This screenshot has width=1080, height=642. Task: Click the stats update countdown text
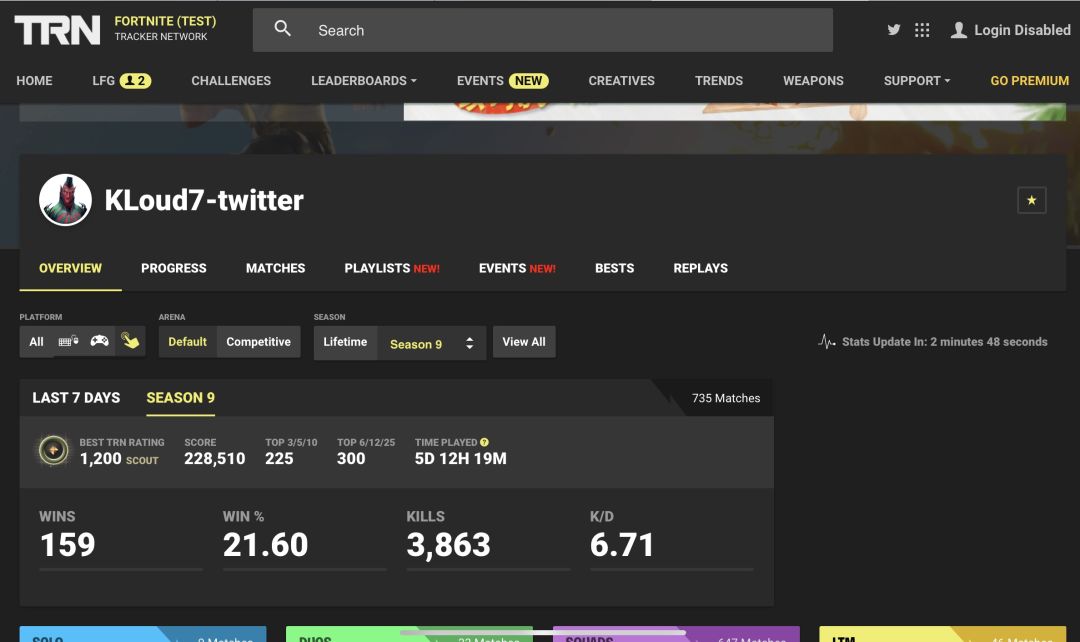point(944,342)
